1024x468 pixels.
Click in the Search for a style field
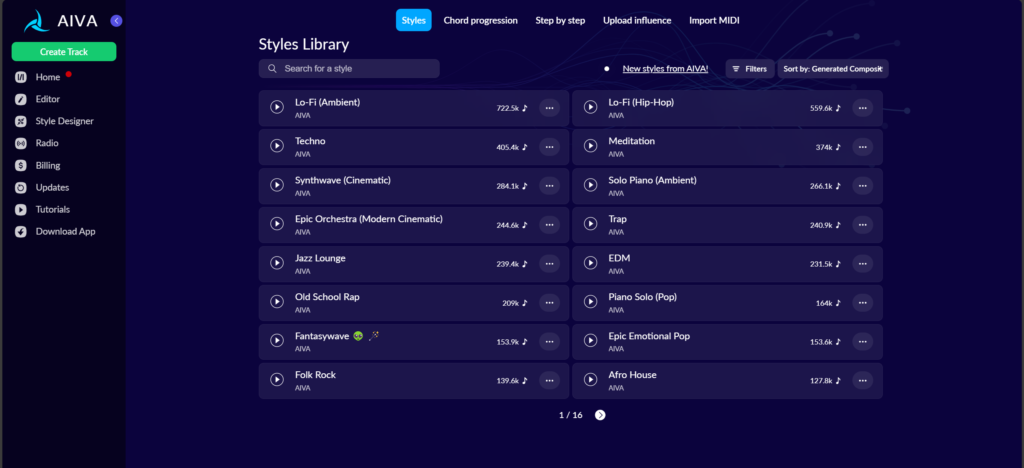pos(349,69)
